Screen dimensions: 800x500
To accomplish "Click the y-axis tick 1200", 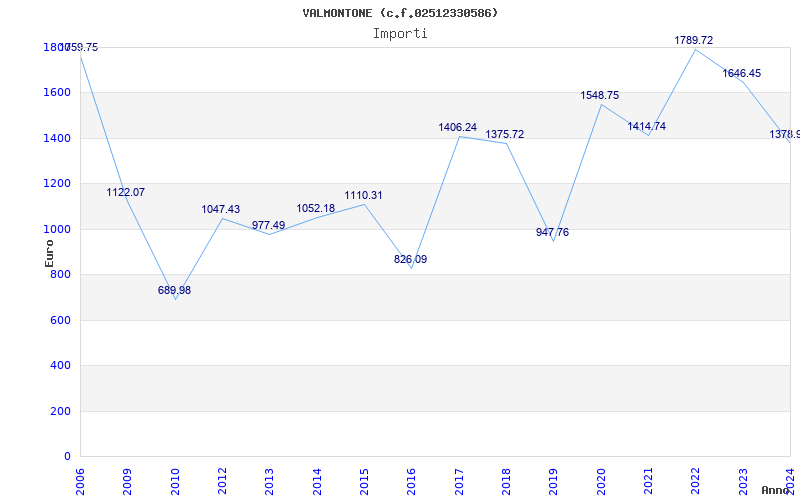I will point(57,184).
